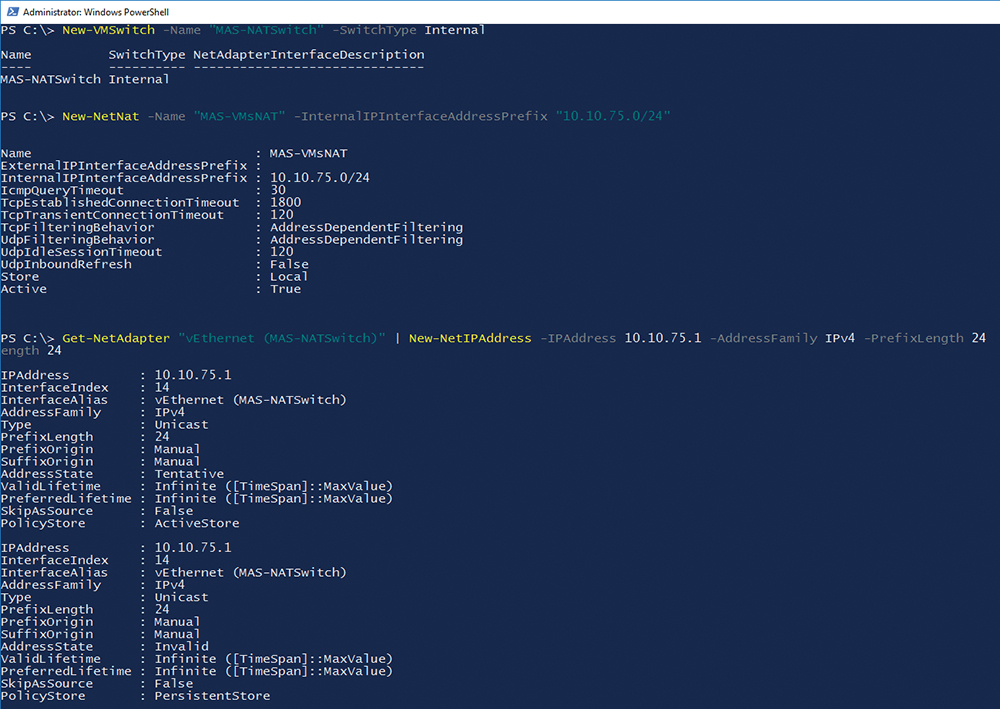Click the Store property value Local
1000x709 pixels.
pyautogui.click(x=289, y=276)
